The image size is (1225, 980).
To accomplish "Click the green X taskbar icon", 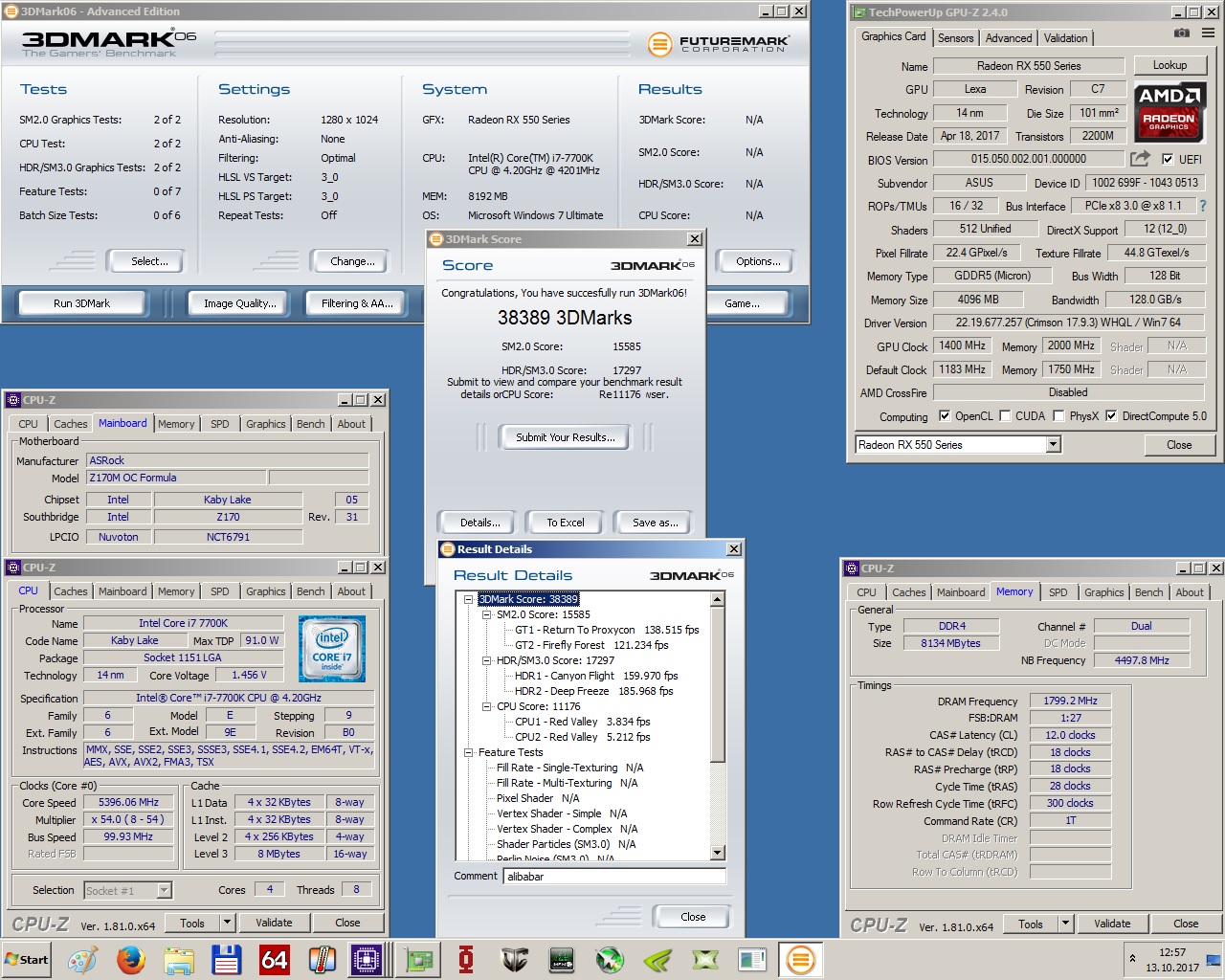I will 705,959.
